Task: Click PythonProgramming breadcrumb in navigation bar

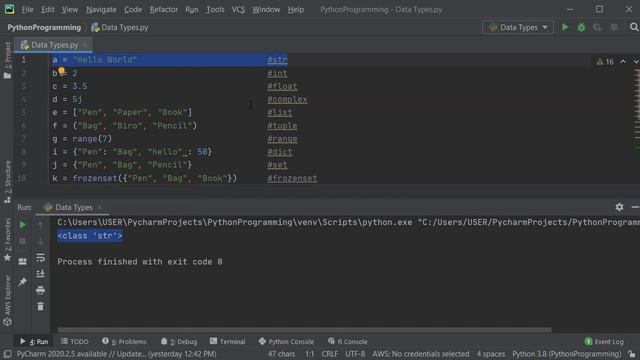Action: pyautogui.click(x=44, y=27)
